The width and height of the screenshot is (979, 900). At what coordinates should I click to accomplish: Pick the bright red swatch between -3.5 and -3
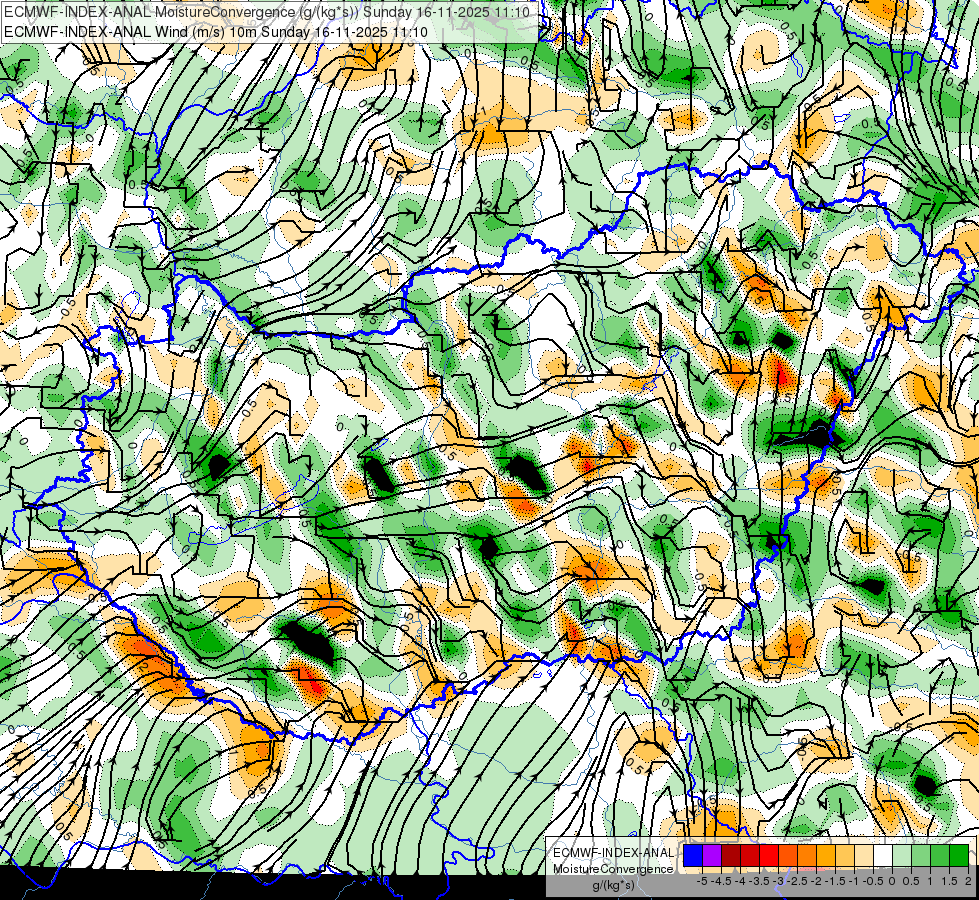pos(769,856)
